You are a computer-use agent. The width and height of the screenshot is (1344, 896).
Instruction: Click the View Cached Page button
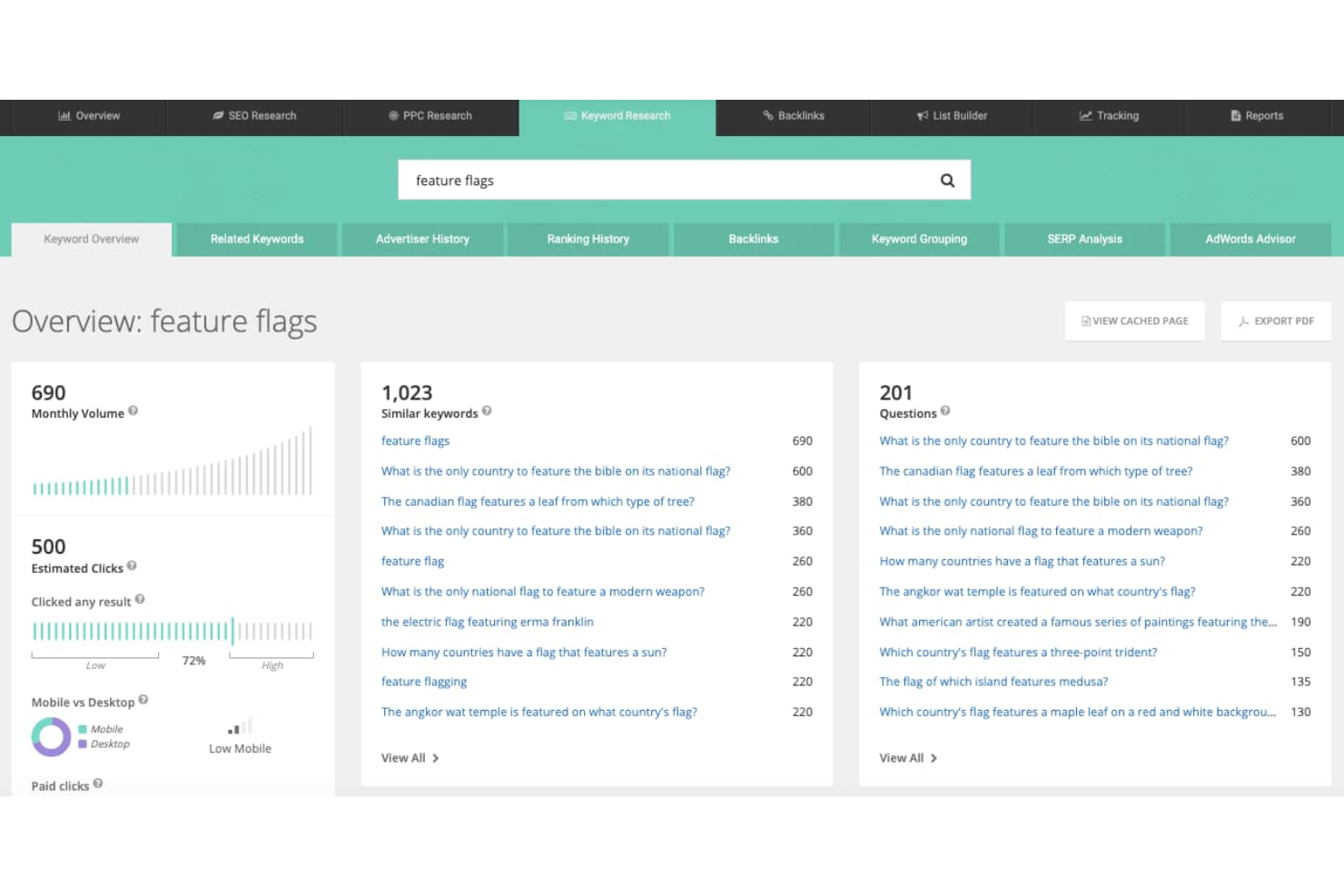1134,321
